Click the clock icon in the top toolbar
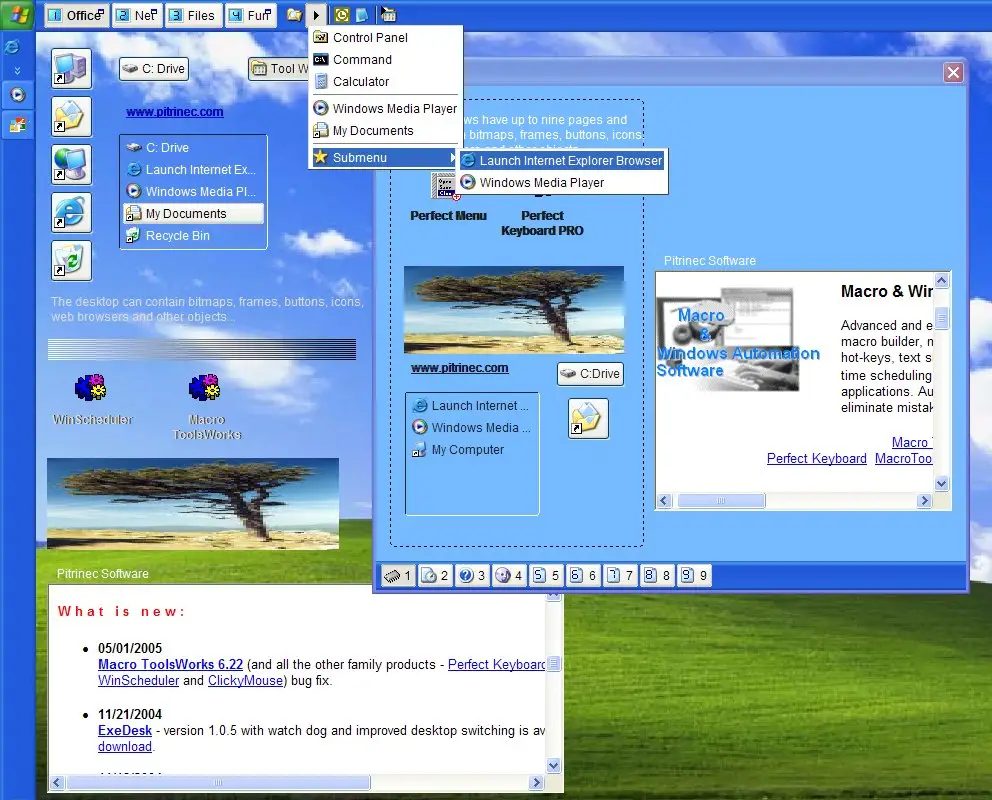992x800 pixels. click(x=342, y=15)
